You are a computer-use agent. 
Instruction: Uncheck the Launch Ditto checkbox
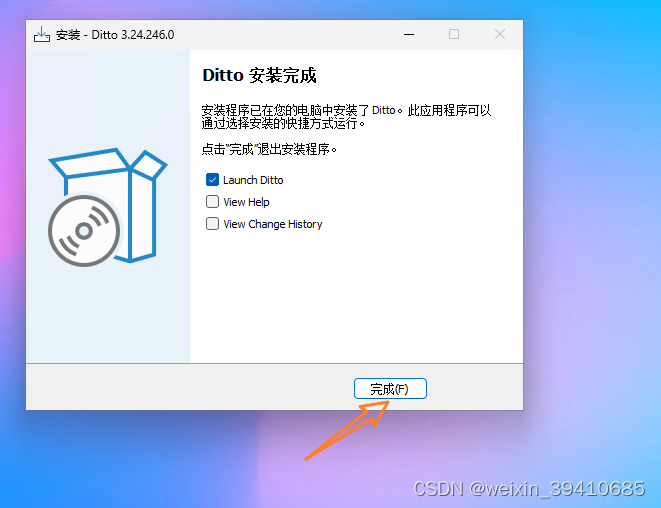click(212, 180)
